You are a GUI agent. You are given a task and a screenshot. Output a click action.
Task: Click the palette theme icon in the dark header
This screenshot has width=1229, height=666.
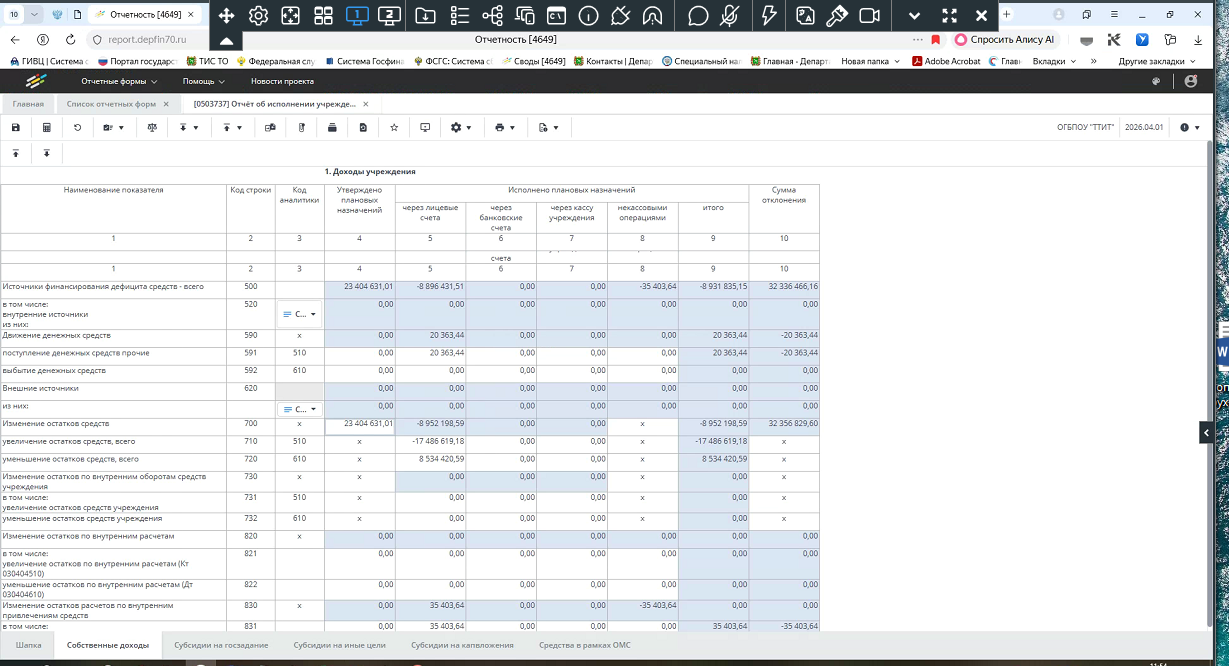[x=1156, y=81]
